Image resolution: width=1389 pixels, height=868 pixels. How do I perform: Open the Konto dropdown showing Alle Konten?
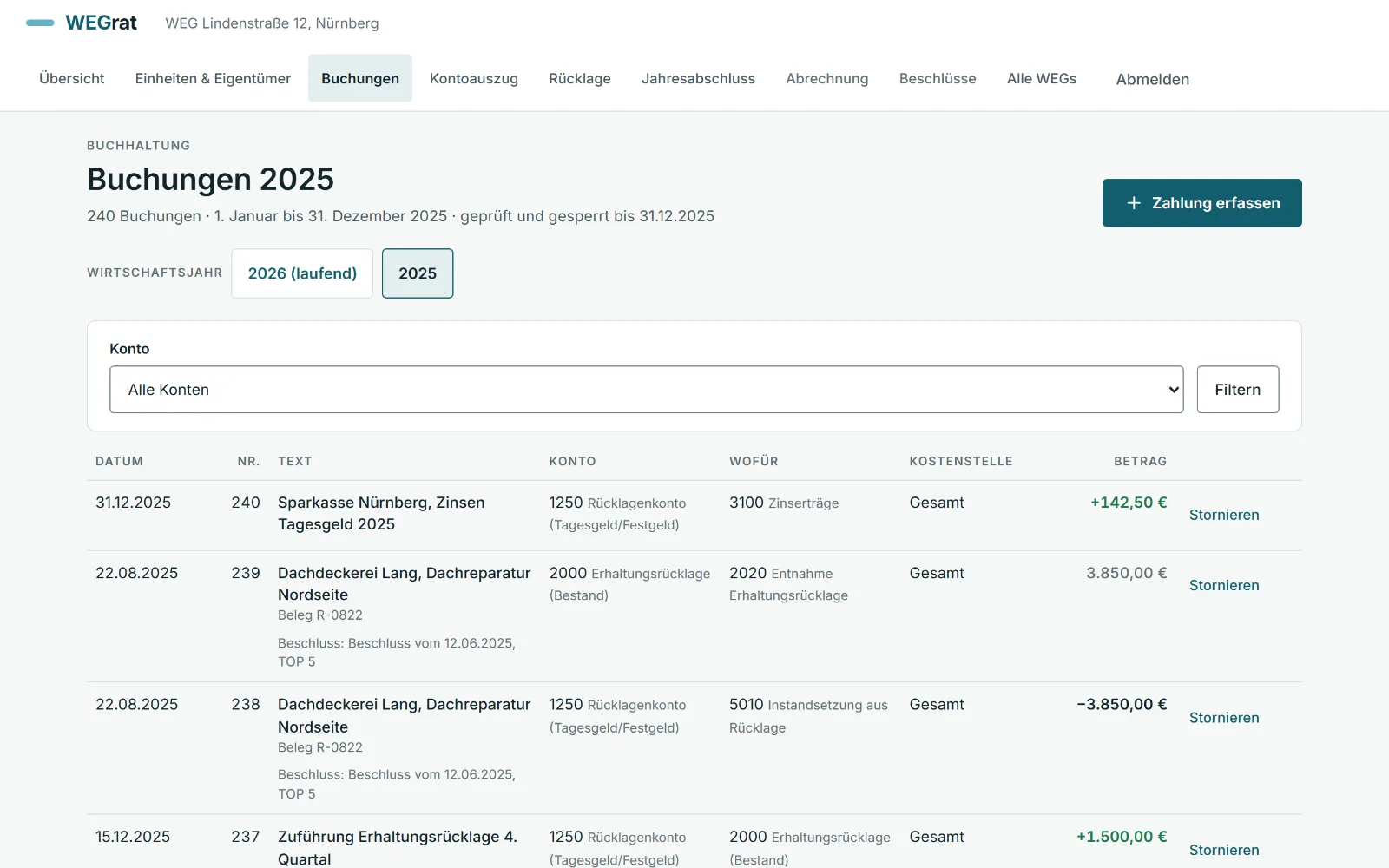647,390
